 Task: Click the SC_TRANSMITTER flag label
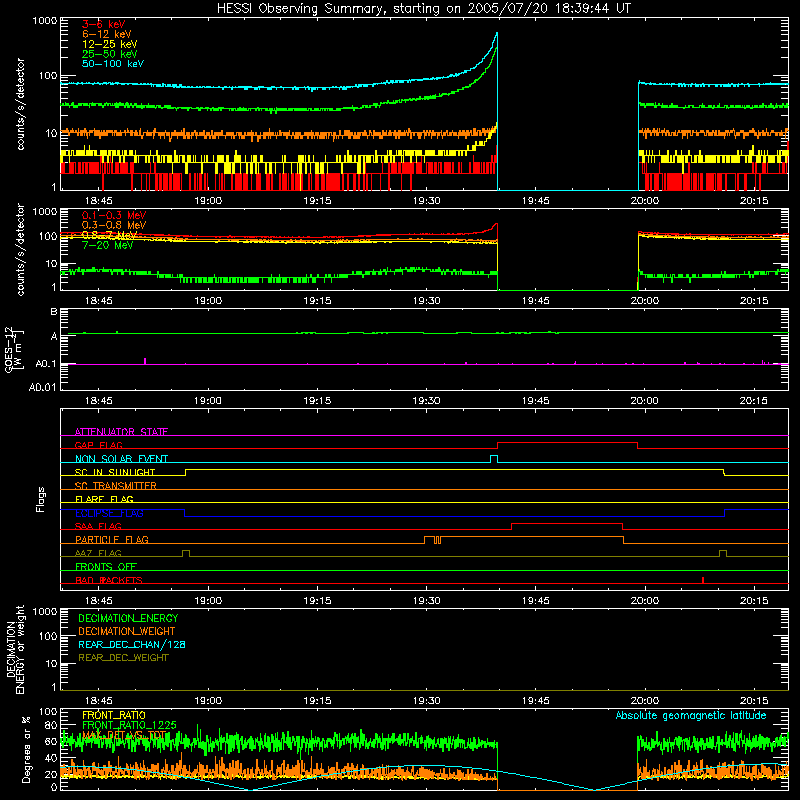tap(115, 486)
